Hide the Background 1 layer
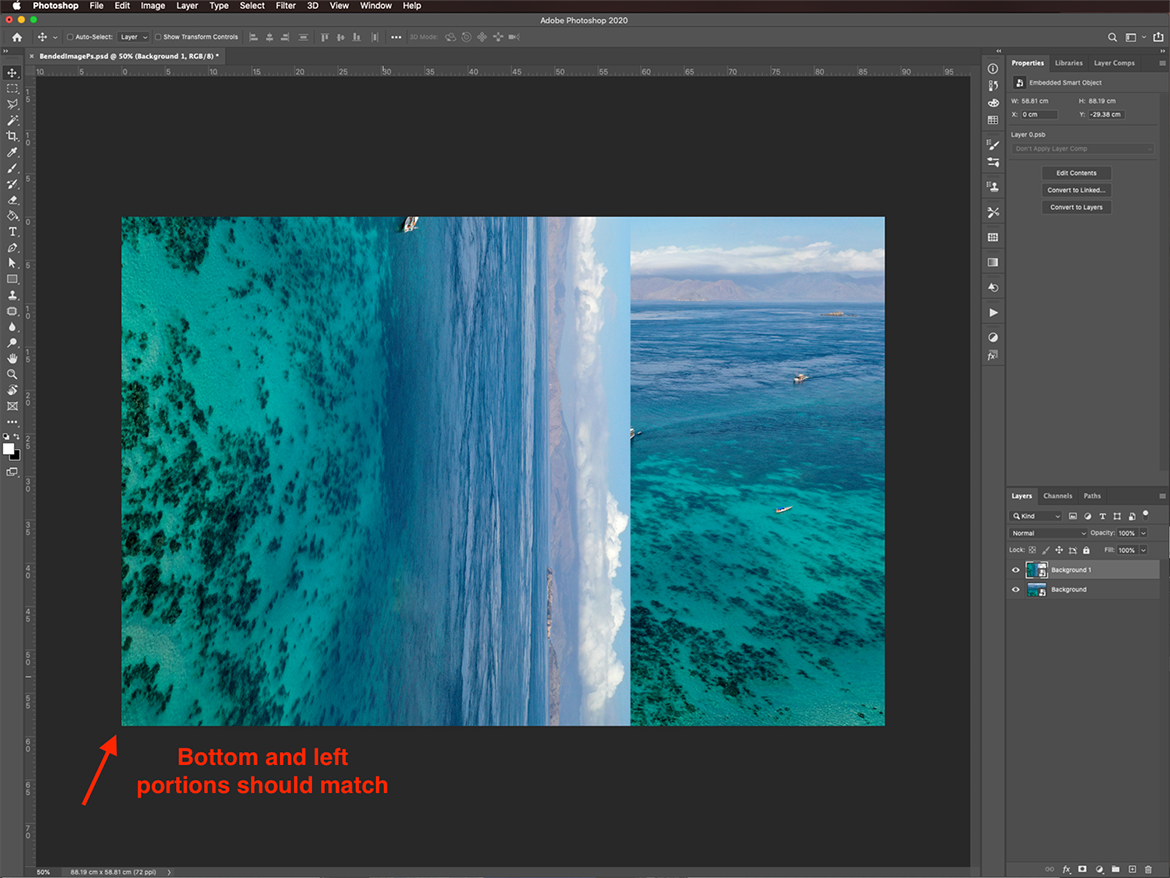1170x878 pixels. [1016, 570]
